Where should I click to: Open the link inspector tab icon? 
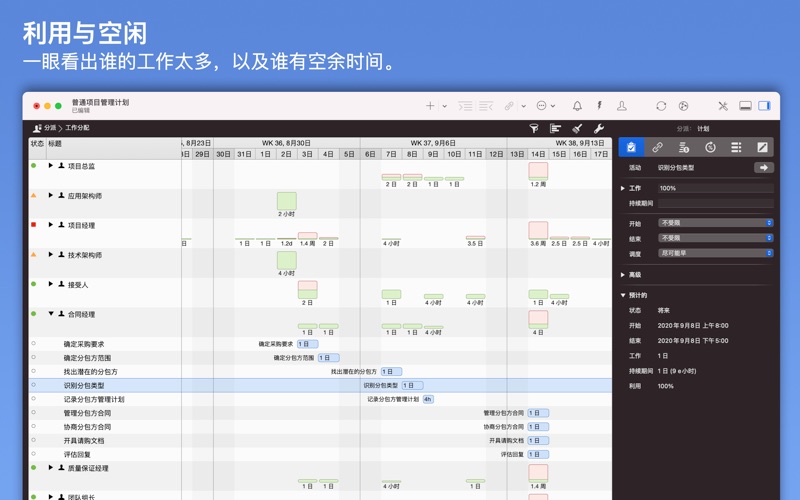click(657, 147)
